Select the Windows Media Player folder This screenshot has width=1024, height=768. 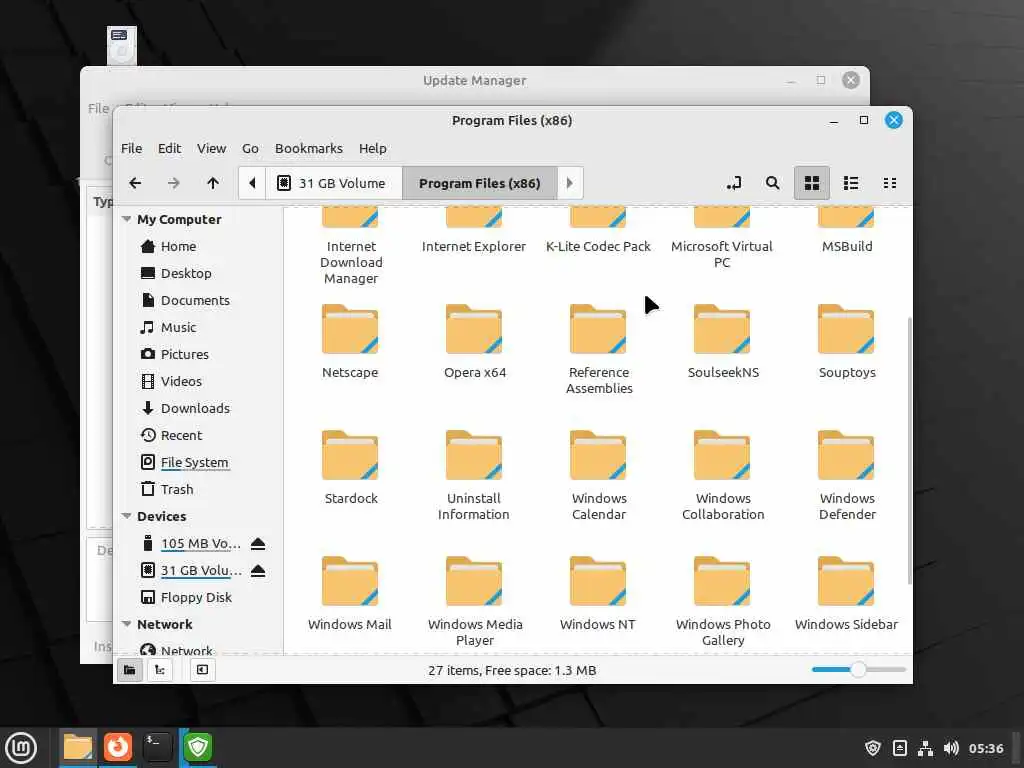coord(475,602)
